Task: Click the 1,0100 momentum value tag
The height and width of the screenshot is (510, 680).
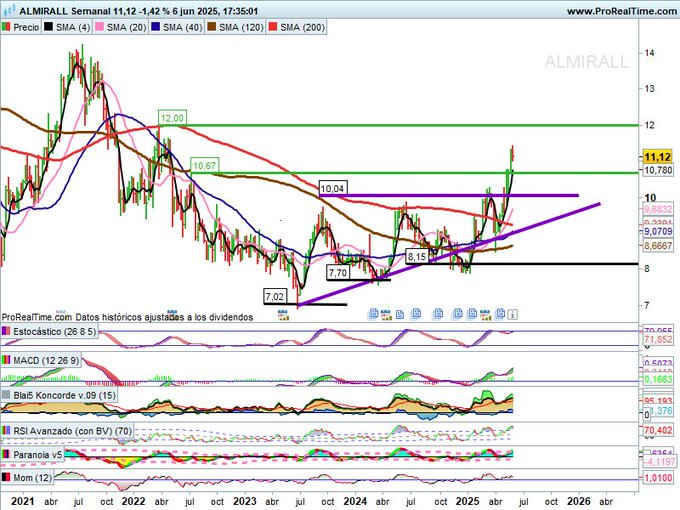Action: (658, 478)
